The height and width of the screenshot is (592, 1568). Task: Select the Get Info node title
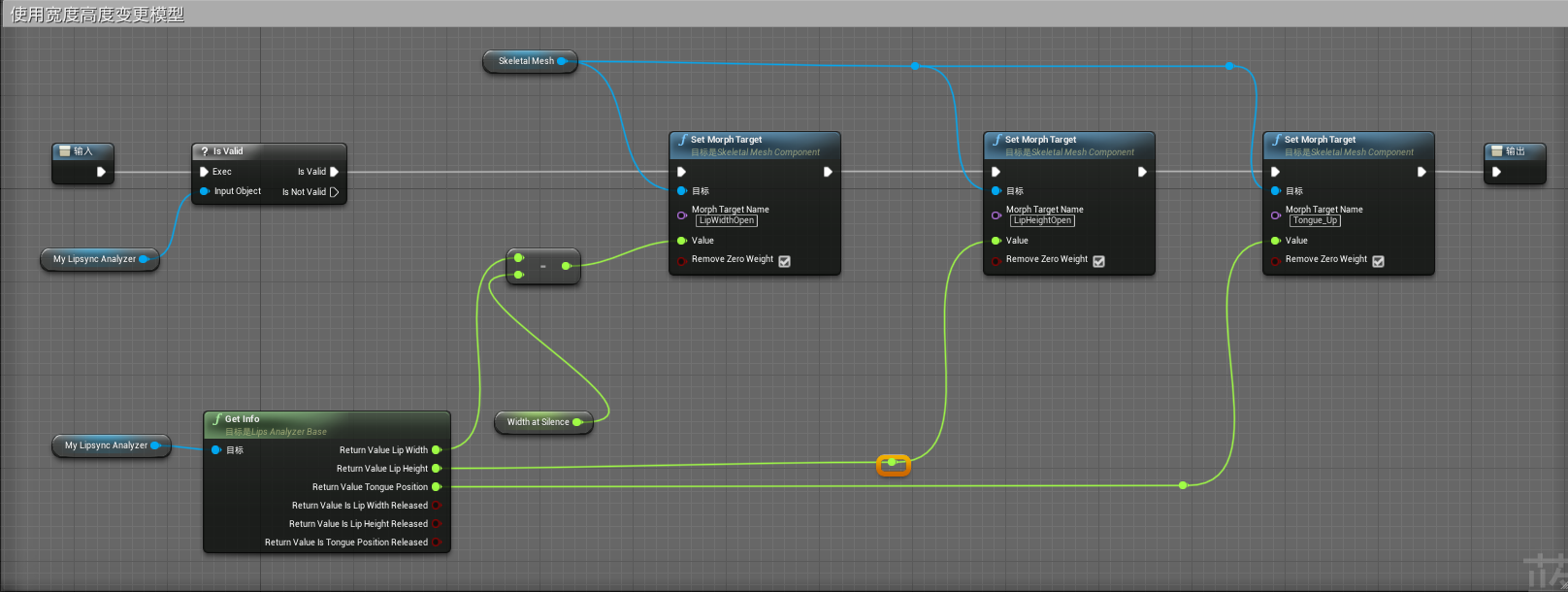click(x=243, y=419)
